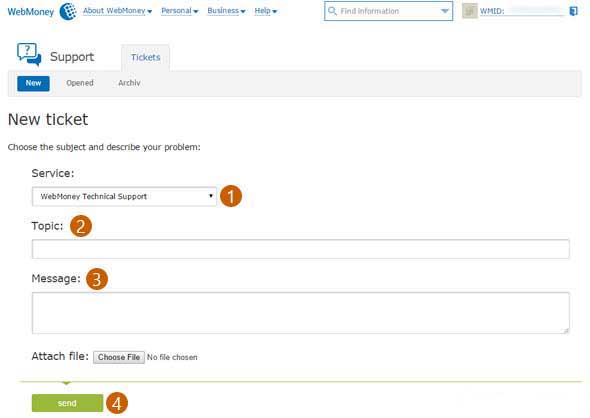Expand the Find information search dropdown arrow
This screenshot has height=418, width=590.
tap(444, 11)
